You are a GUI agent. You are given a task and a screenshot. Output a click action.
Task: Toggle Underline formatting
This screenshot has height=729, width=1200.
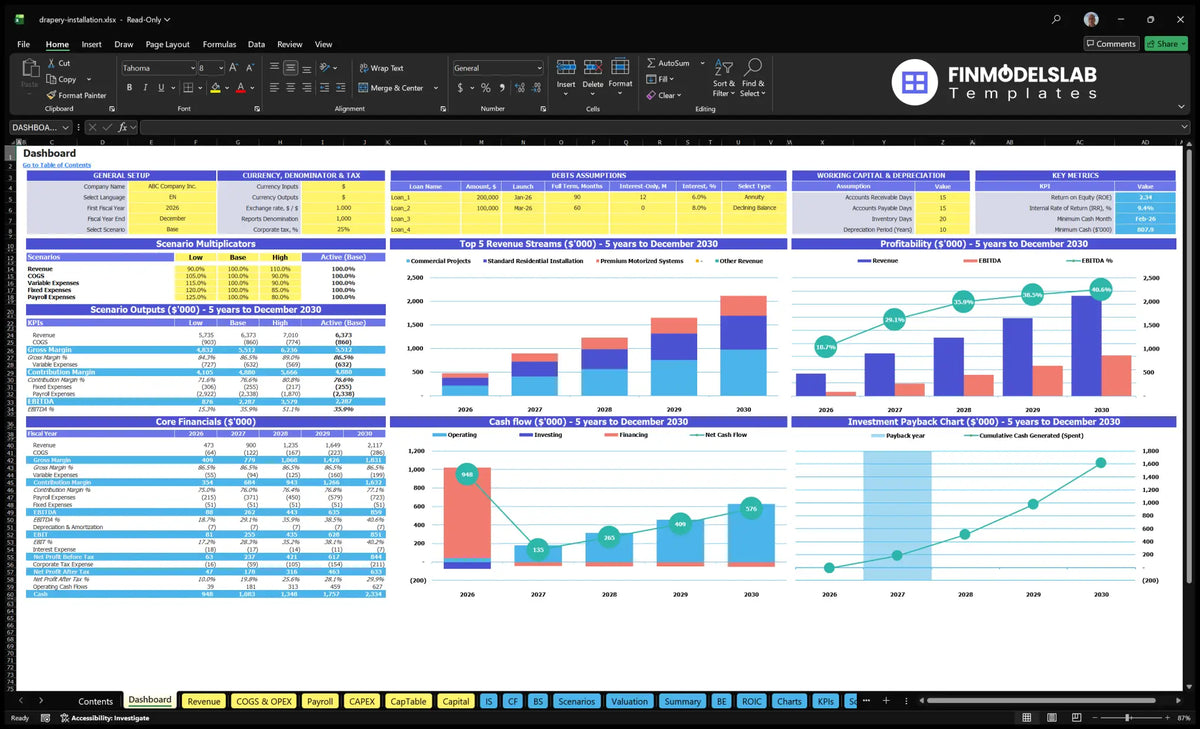[162, 88]
